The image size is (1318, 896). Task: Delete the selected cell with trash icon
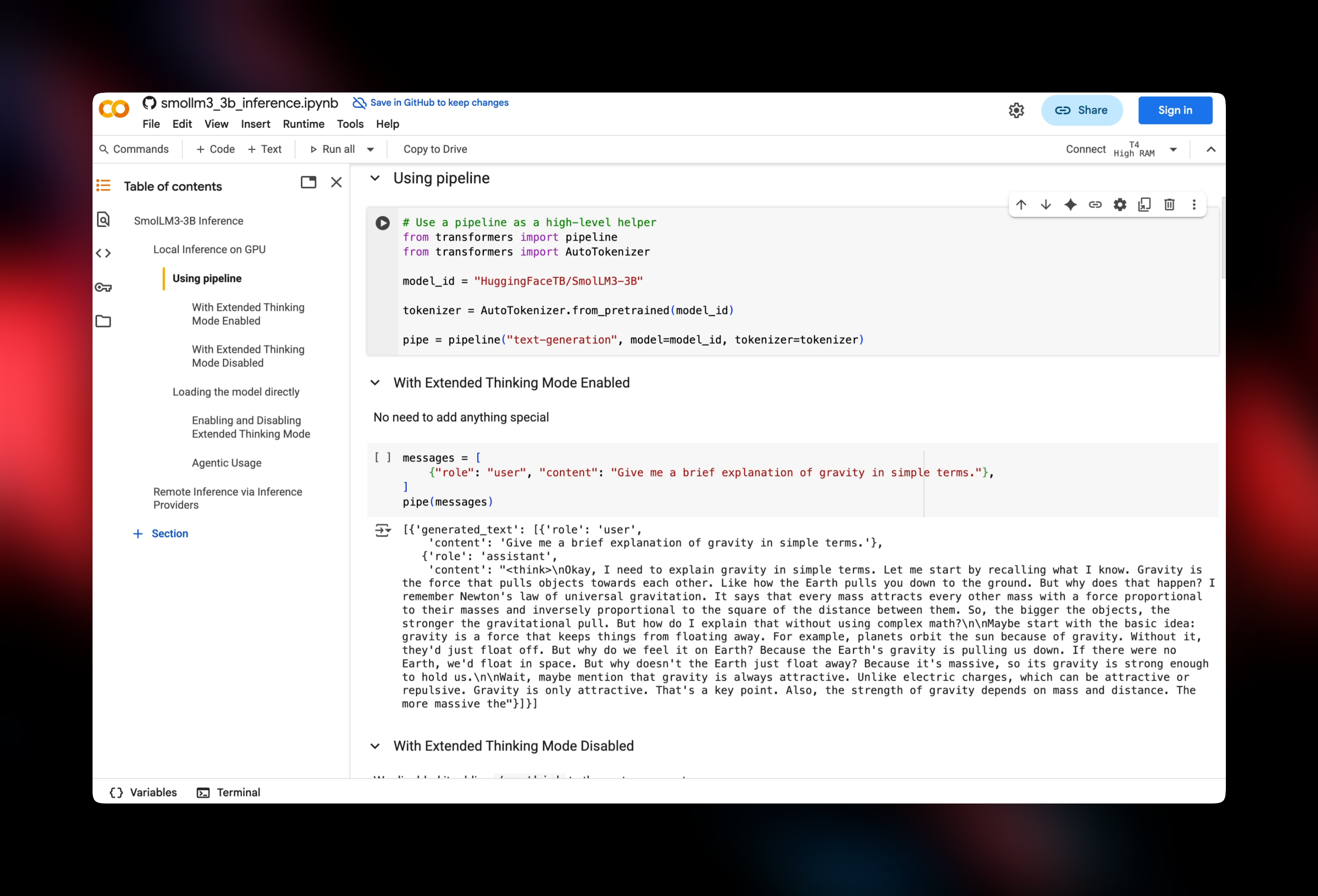pos(1169,205)
